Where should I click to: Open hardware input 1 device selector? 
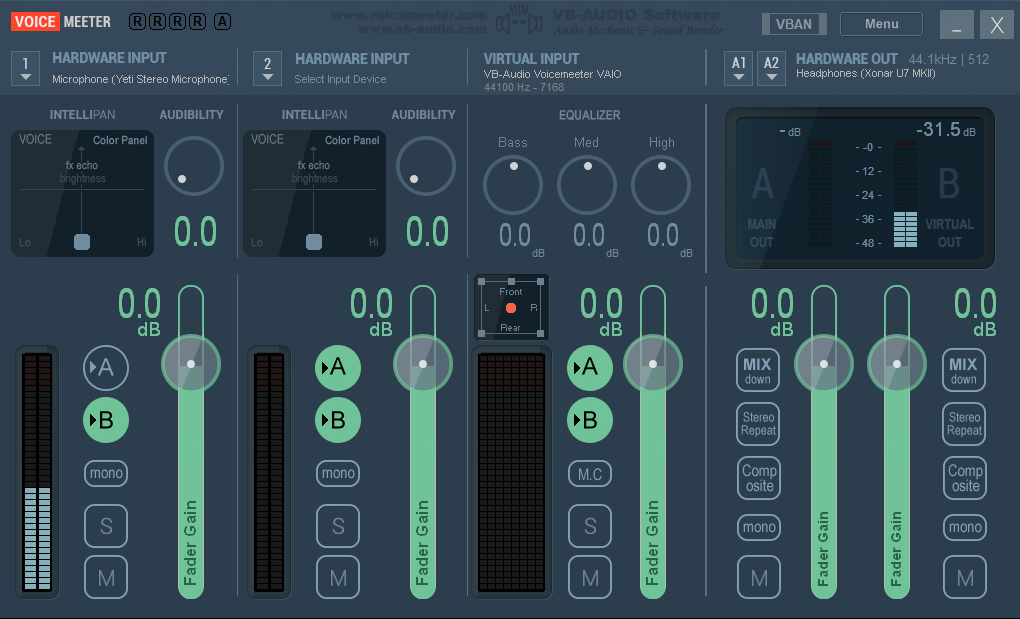point(26,68)
